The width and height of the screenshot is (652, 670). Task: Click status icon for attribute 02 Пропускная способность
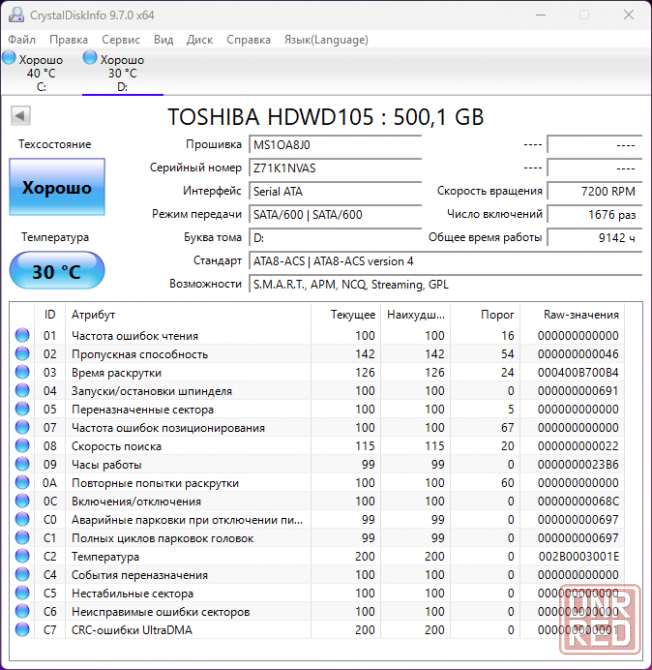tap(22, 354)
